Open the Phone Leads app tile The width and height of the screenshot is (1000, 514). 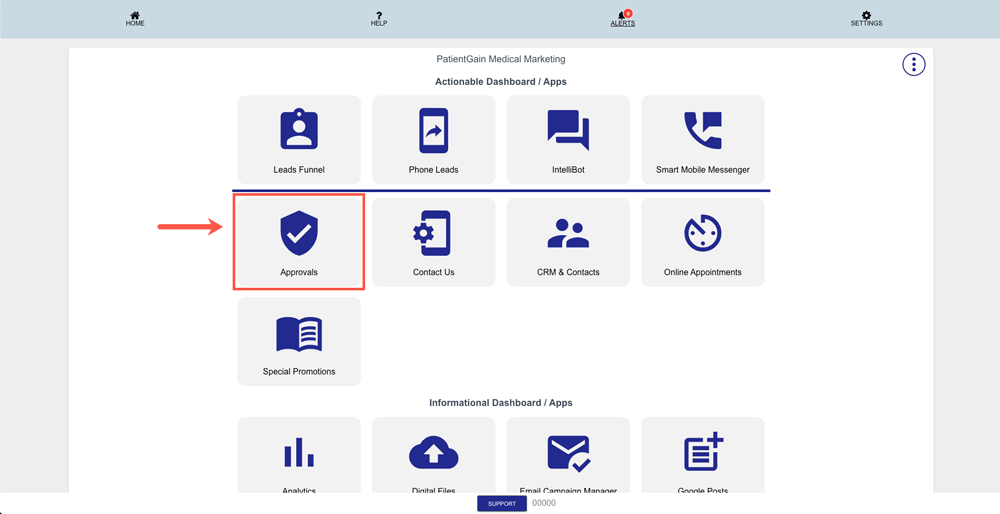(434, 139)
